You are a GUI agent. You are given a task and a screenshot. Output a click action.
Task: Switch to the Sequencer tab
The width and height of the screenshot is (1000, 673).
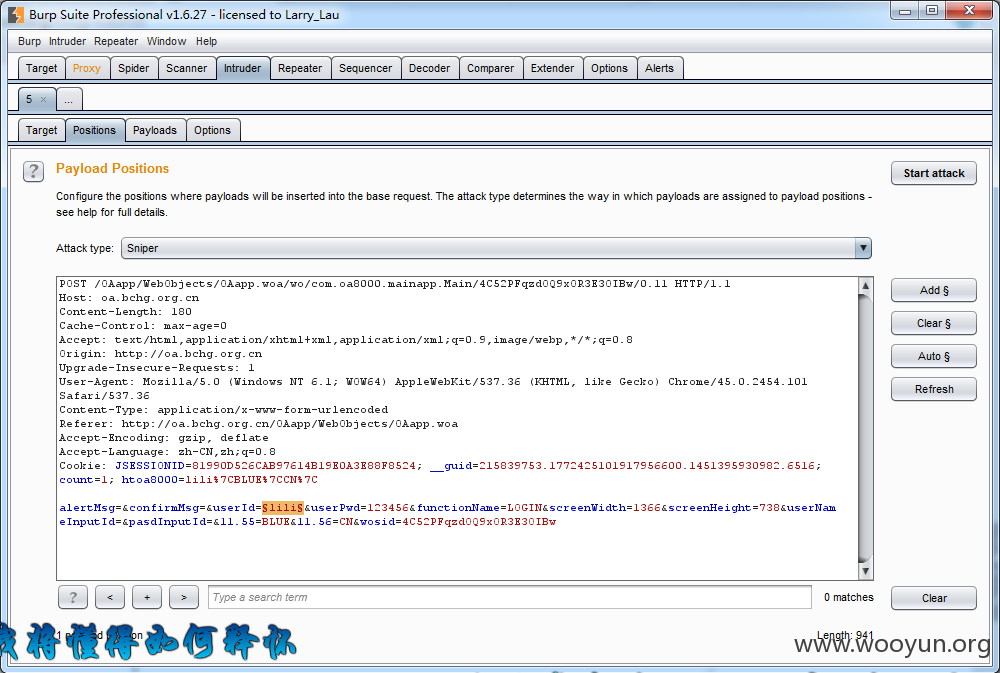click(365, 68)
